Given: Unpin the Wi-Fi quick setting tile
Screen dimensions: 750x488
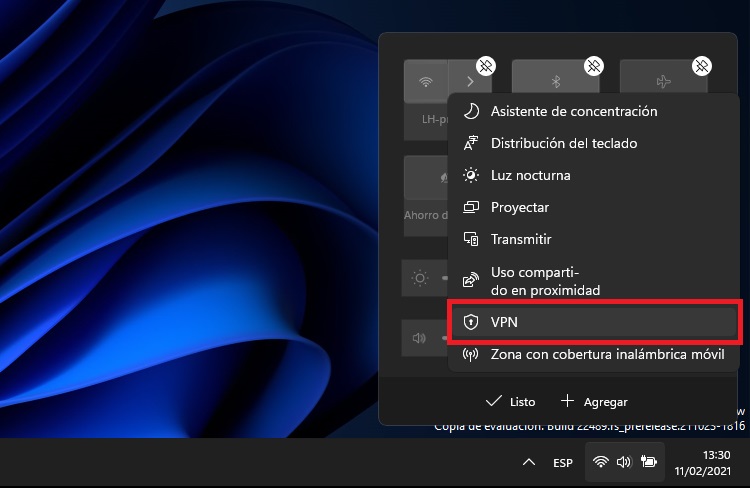Looking at the screenshot, I should [486, 66].
